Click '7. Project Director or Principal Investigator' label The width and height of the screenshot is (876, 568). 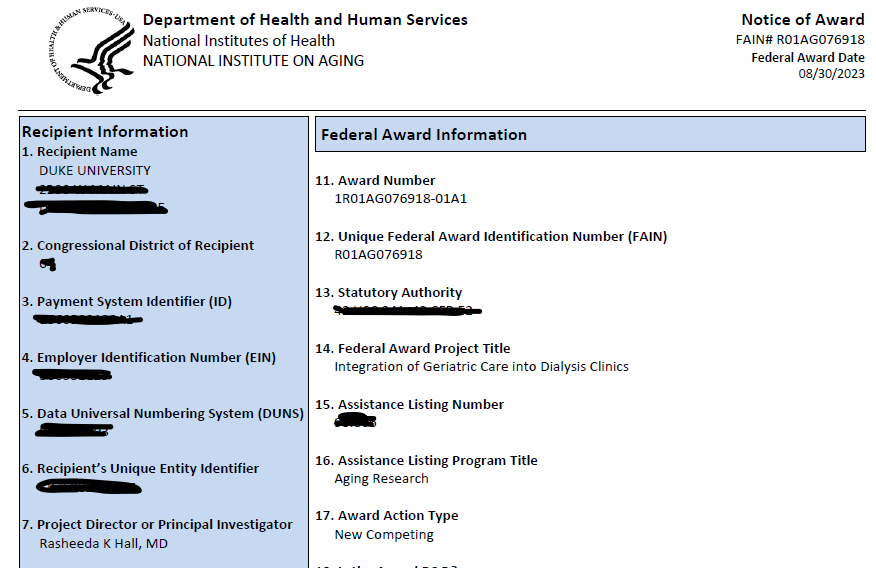click(x=157, y=525)
